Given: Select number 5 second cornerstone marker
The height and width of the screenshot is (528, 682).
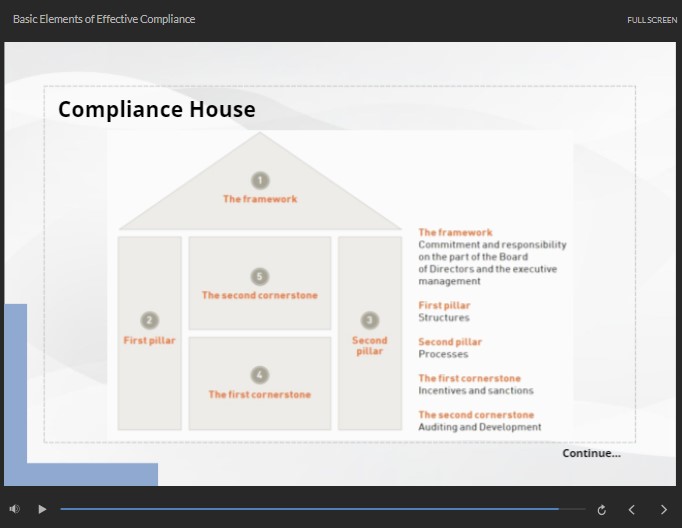Looking at the screenshot, I should pos(260,277).
